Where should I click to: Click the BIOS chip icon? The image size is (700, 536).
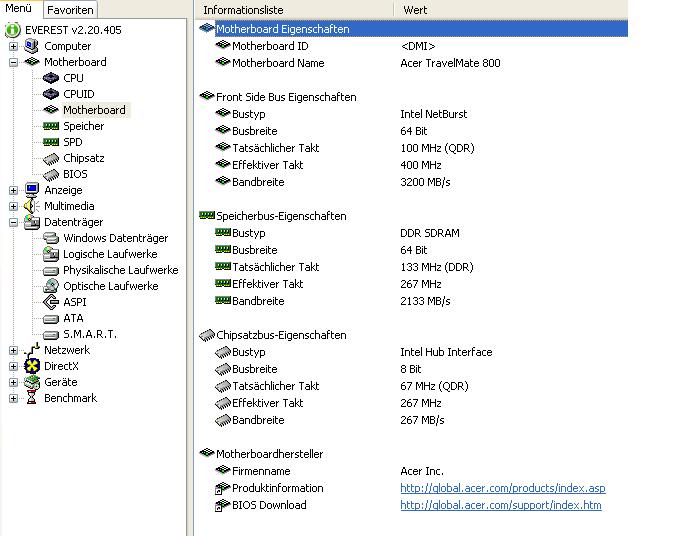pyautogui.click(x=51, y=174)
